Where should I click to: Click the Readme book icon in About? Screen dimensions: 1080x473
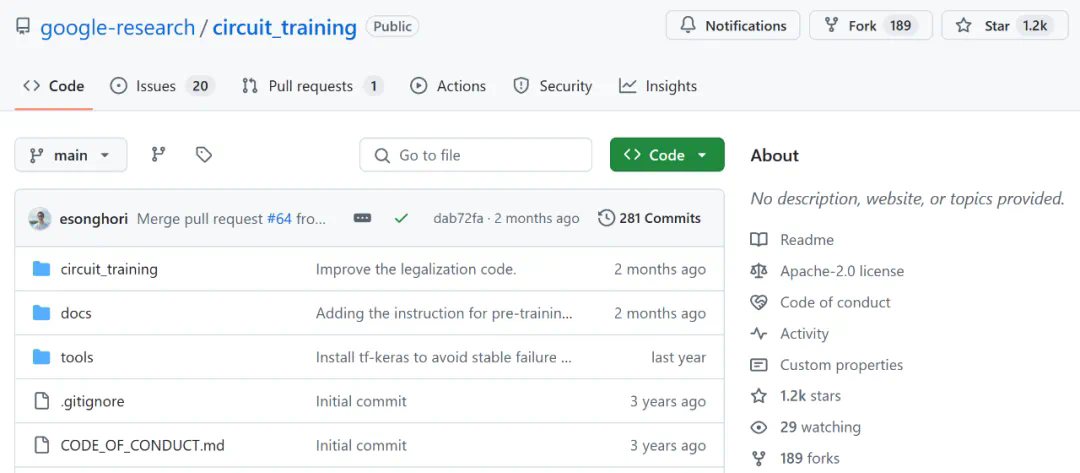759,240
